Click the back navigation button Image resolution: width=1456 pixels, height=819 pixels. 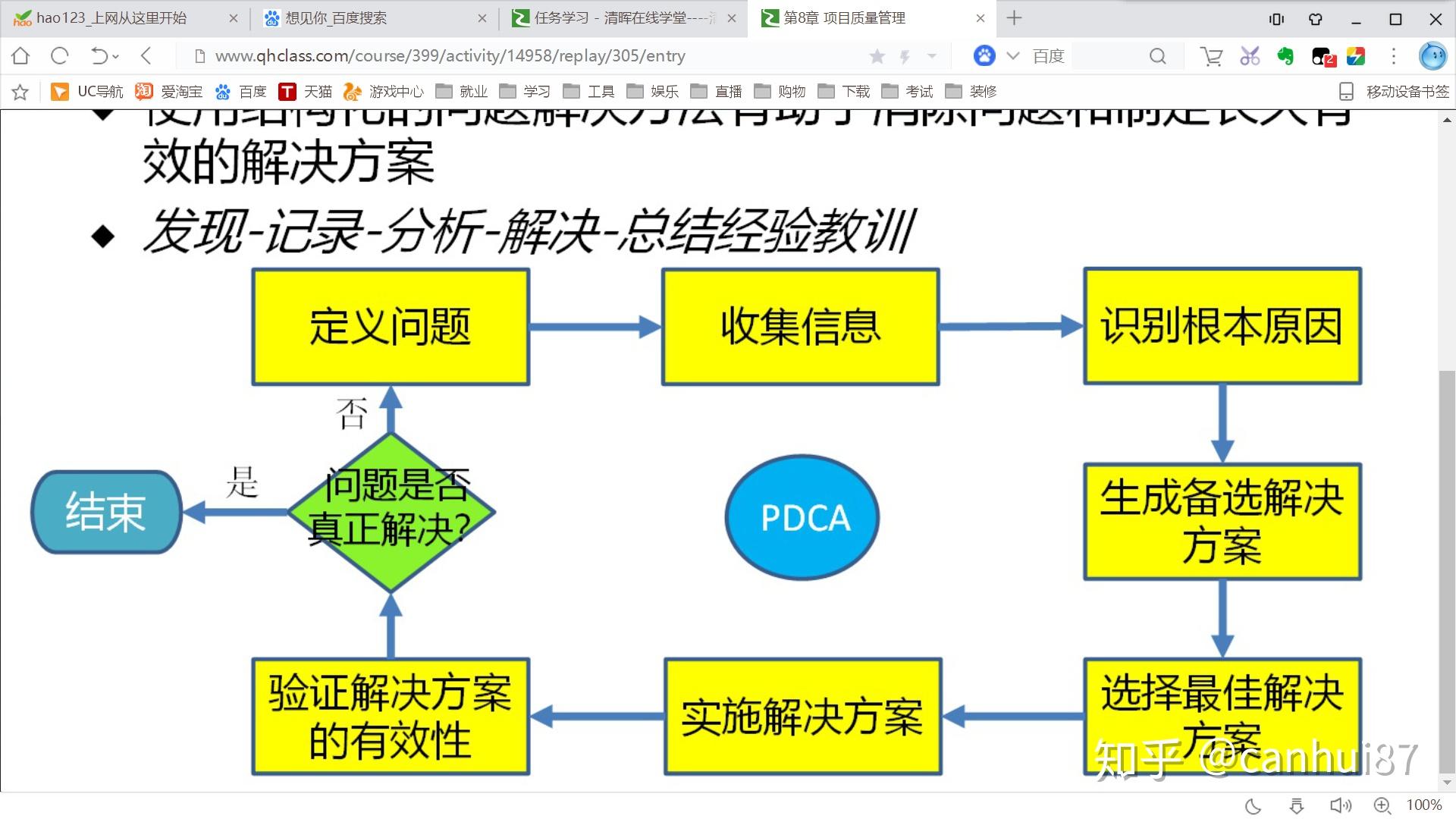pos(146,55)
